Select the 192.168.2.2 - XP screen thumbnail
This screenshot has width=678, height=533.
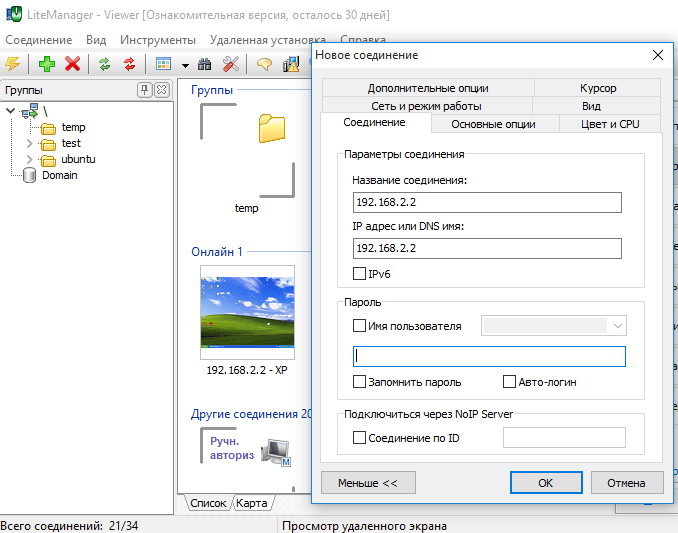pos(247,312)
